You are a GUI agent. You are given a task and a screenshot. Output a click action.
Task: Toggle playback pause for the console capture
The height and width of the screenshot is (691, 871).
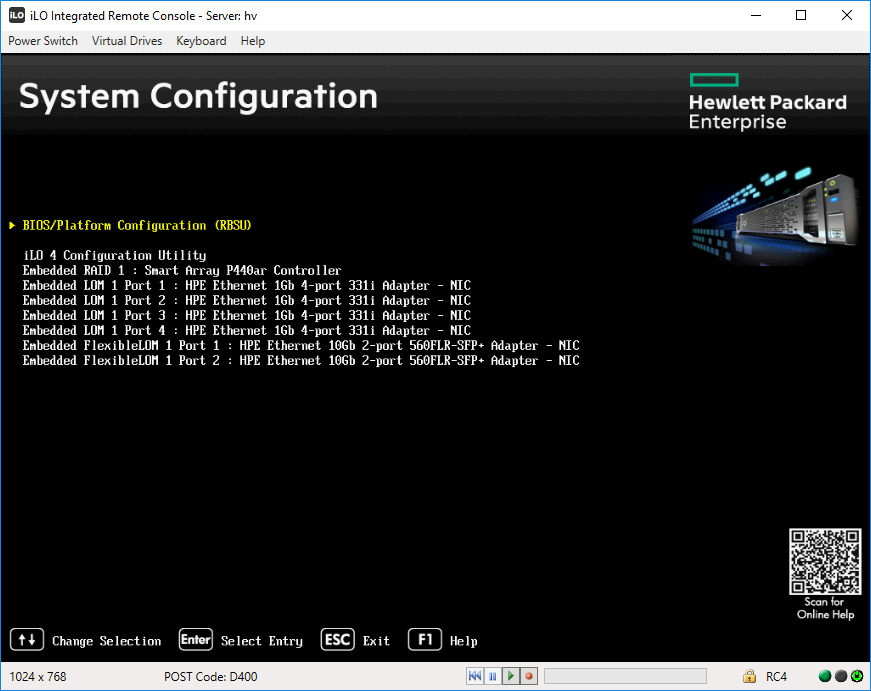pyautogui.click(x=493, y=676)
